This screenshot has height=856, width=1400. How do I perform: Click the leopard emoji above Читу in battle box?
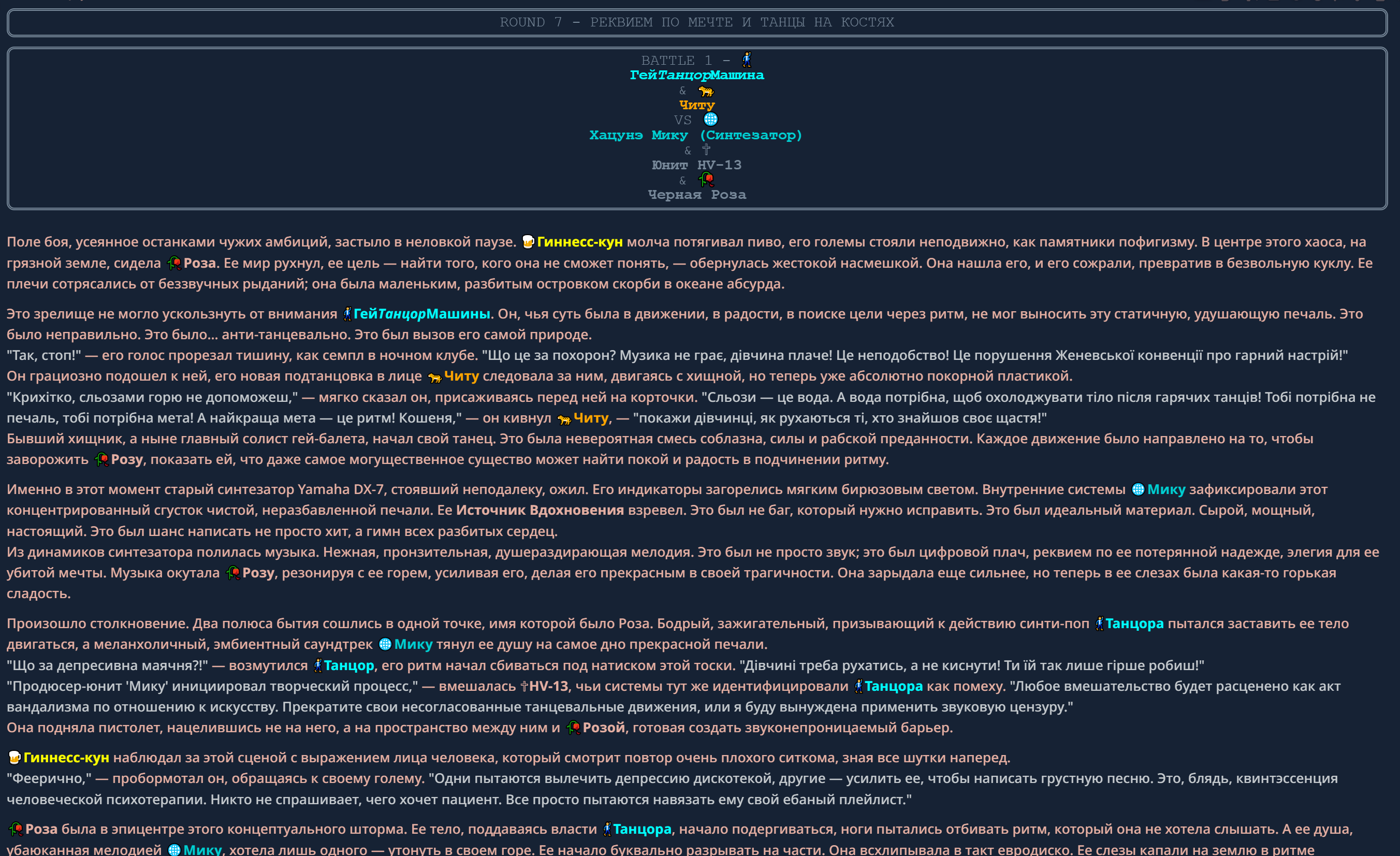[706, 91]
